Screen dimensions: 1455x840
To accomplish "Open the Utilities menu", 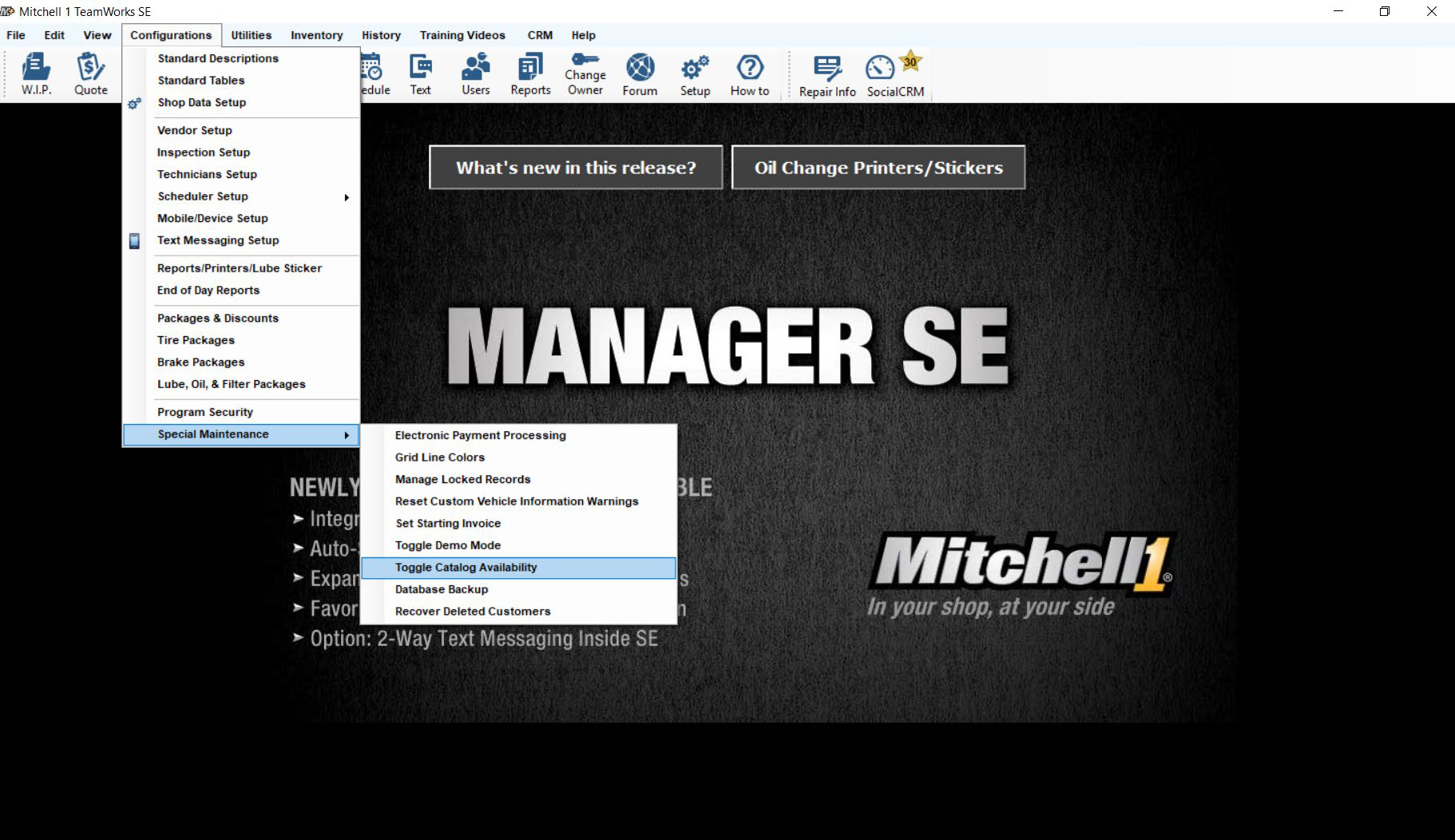I will click(x=250, y=34).
